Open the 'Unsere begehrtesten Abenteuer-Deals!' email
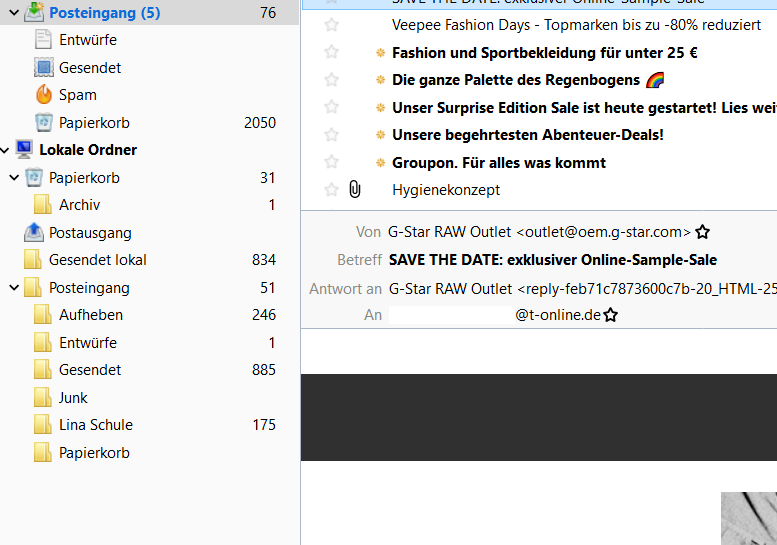777x545 pixels. [527, 135]
